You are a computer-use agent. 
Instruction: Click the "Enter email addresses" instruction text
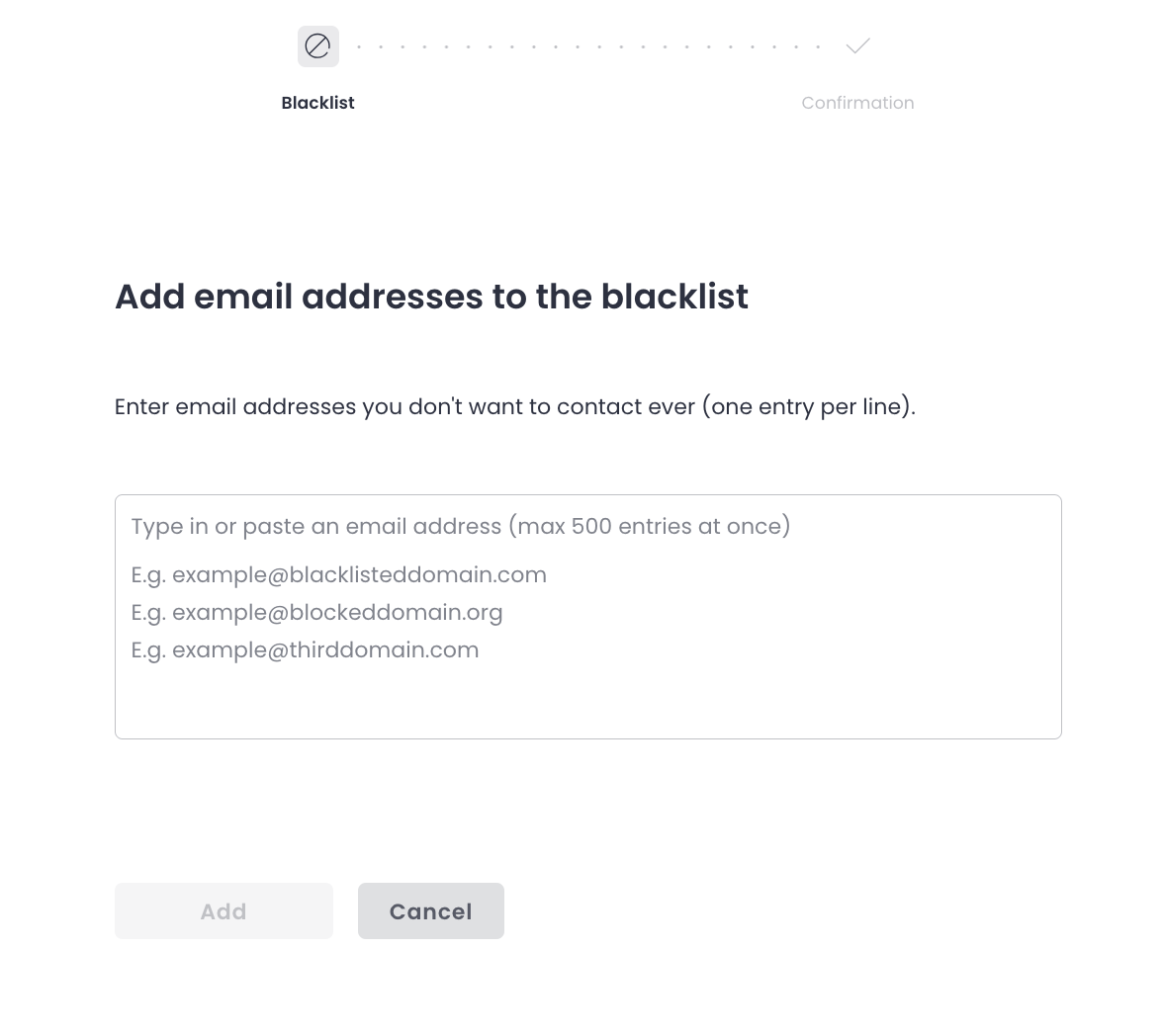tap(235, 407)
